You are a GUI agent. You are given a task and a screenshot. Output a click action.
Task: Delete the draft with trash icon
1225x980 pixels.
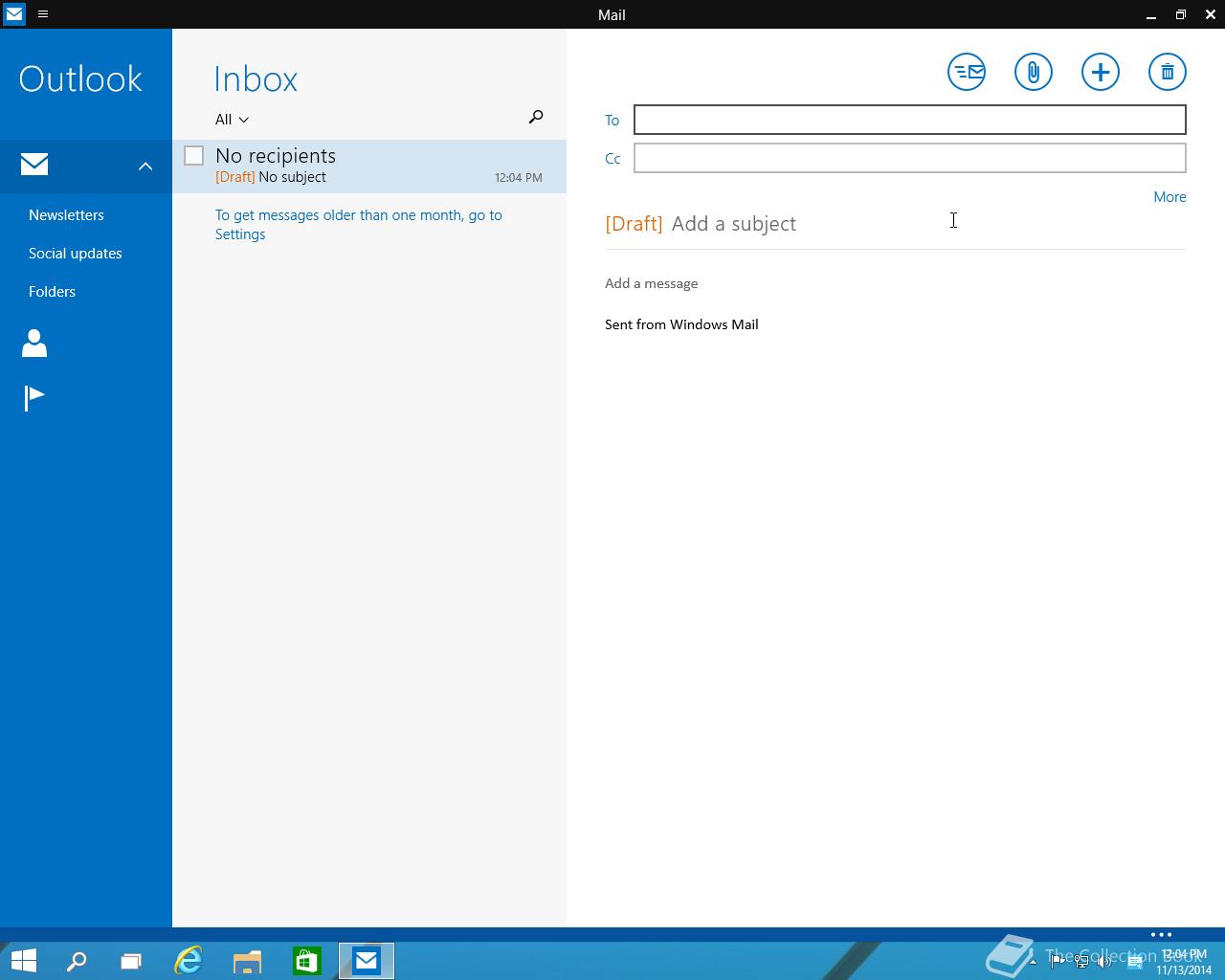click(x=1168, y=72)
